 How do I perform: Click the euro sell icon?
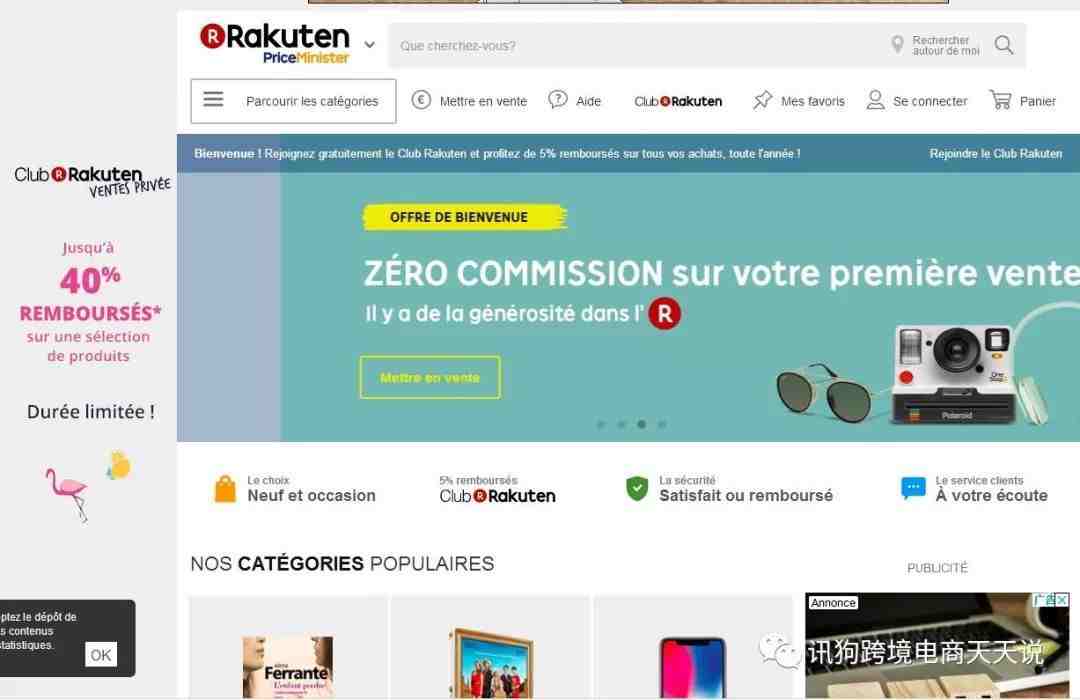point(421,100)
